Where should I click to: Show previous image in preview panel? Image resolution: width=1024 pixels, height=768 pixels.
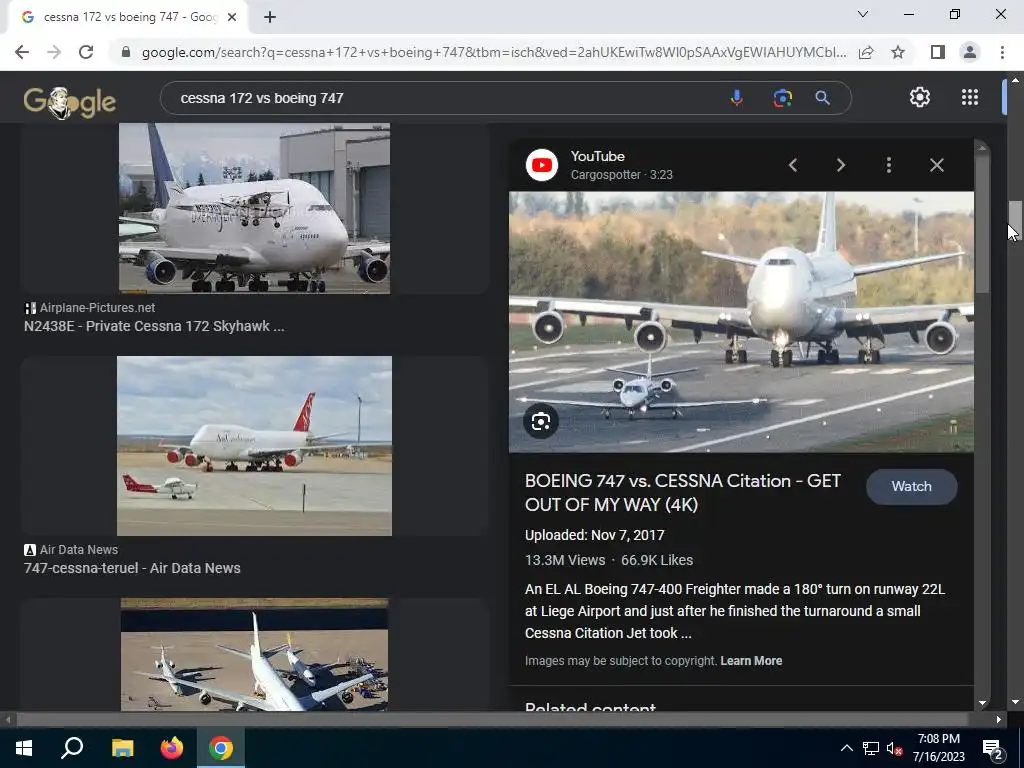pyautogui.click(x=793, y=165)
